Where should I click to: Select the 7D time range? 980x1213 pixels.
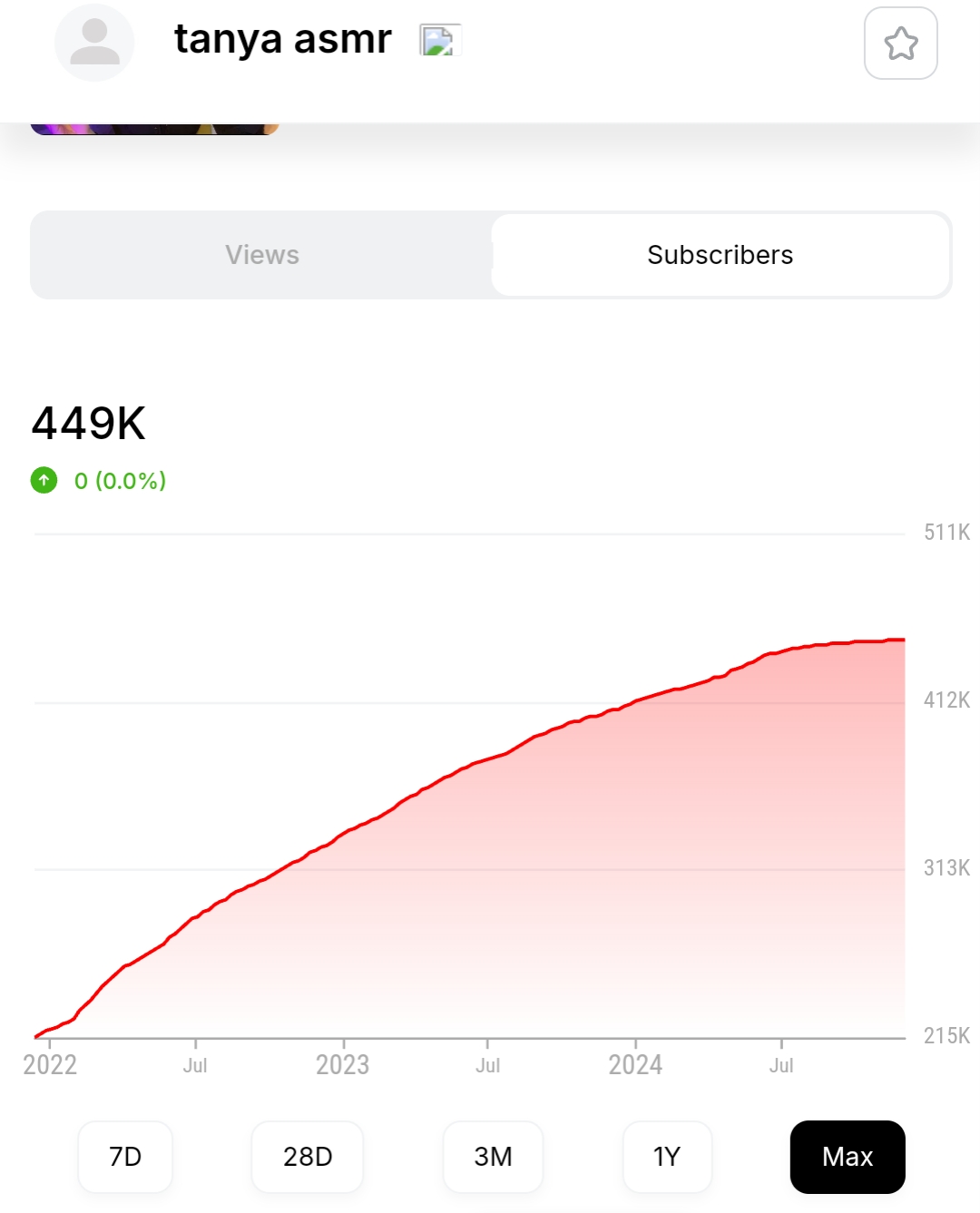[x=125, y=1157]
